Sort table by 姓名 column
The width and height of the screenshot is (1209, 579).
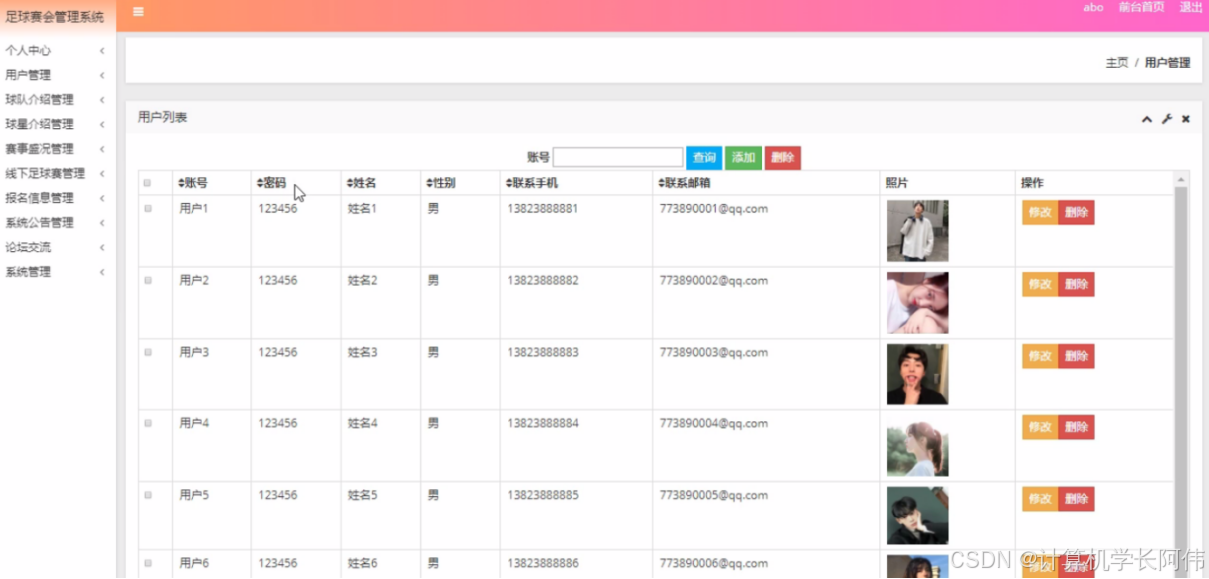(361, 183)
